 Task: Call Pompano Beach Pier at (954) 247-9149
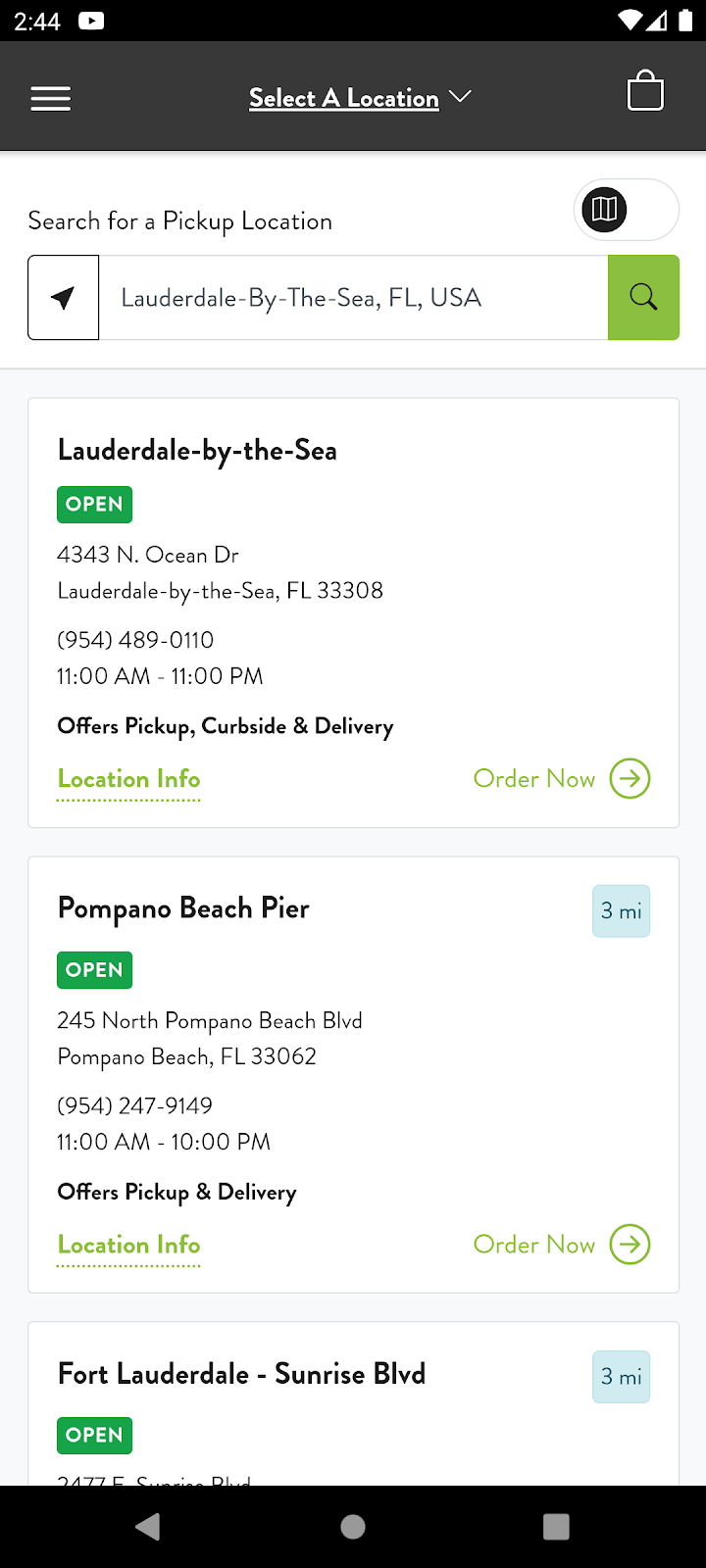point(135,1105)
